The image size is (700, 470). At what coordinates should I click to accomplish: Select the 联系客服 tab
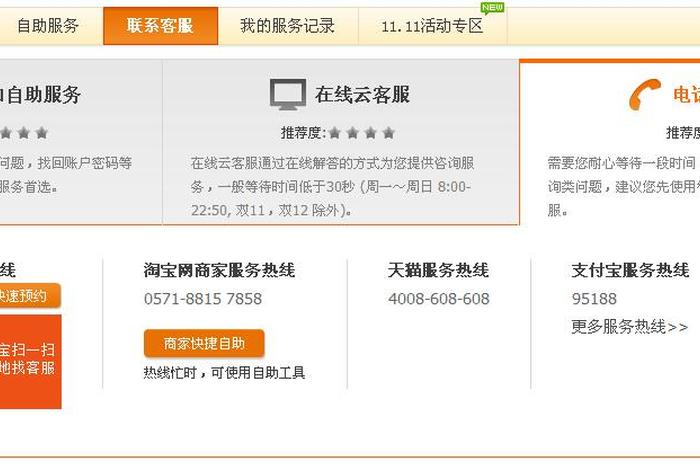161,26
